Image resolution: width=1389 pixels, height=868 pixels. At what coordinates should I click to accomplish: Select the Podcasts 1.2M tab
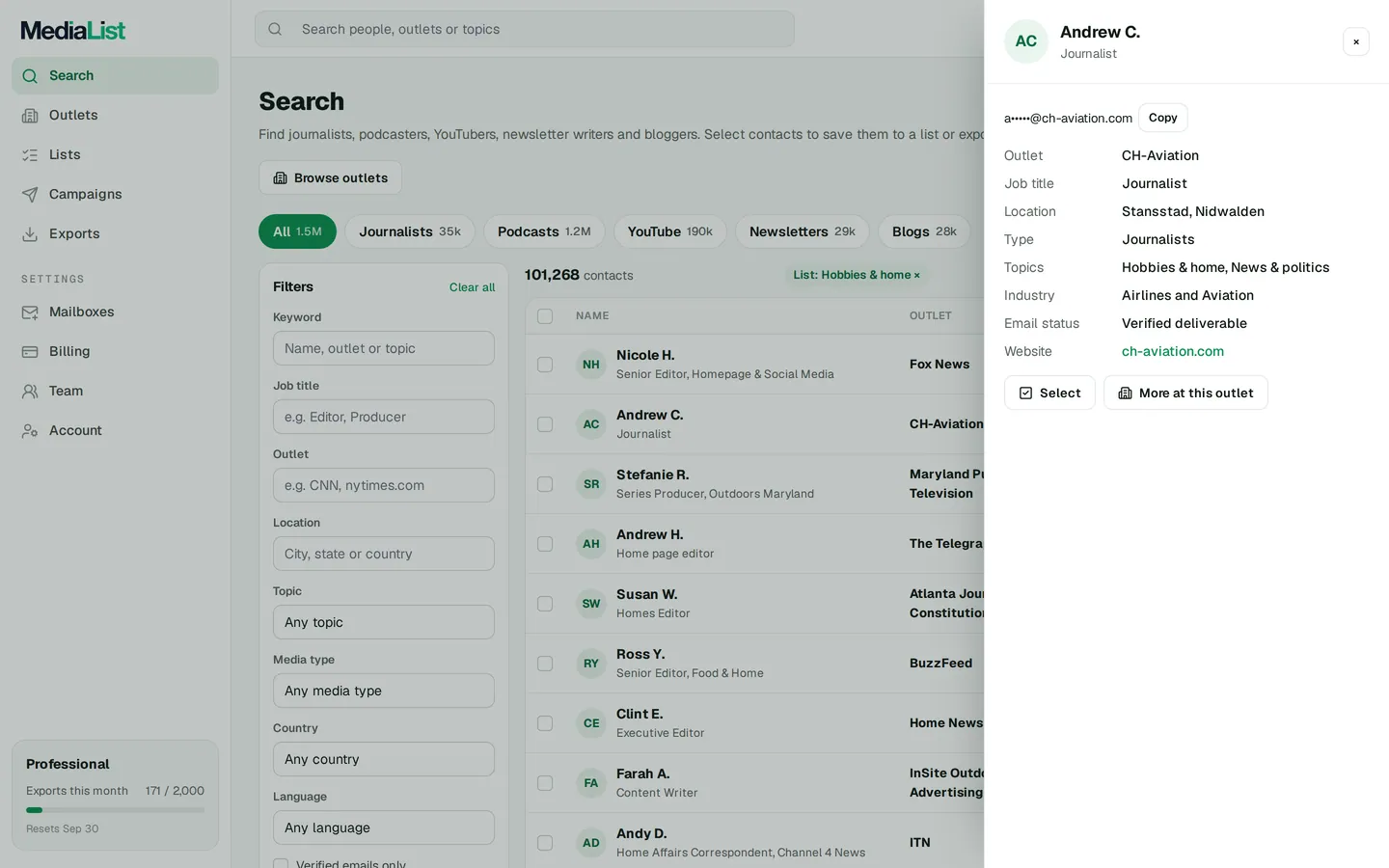point(544,231)
